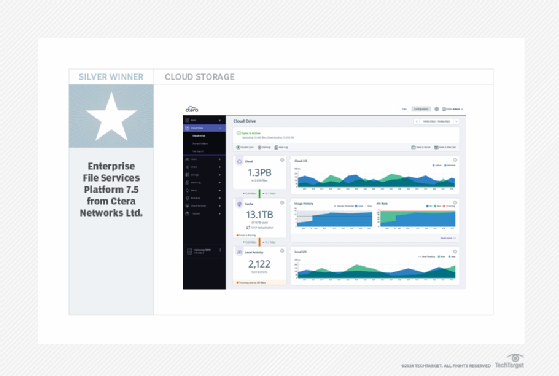Click the purple cloud icon on the Cloud card
Viewport: 559px width, 376px height.
click(240, 161)
